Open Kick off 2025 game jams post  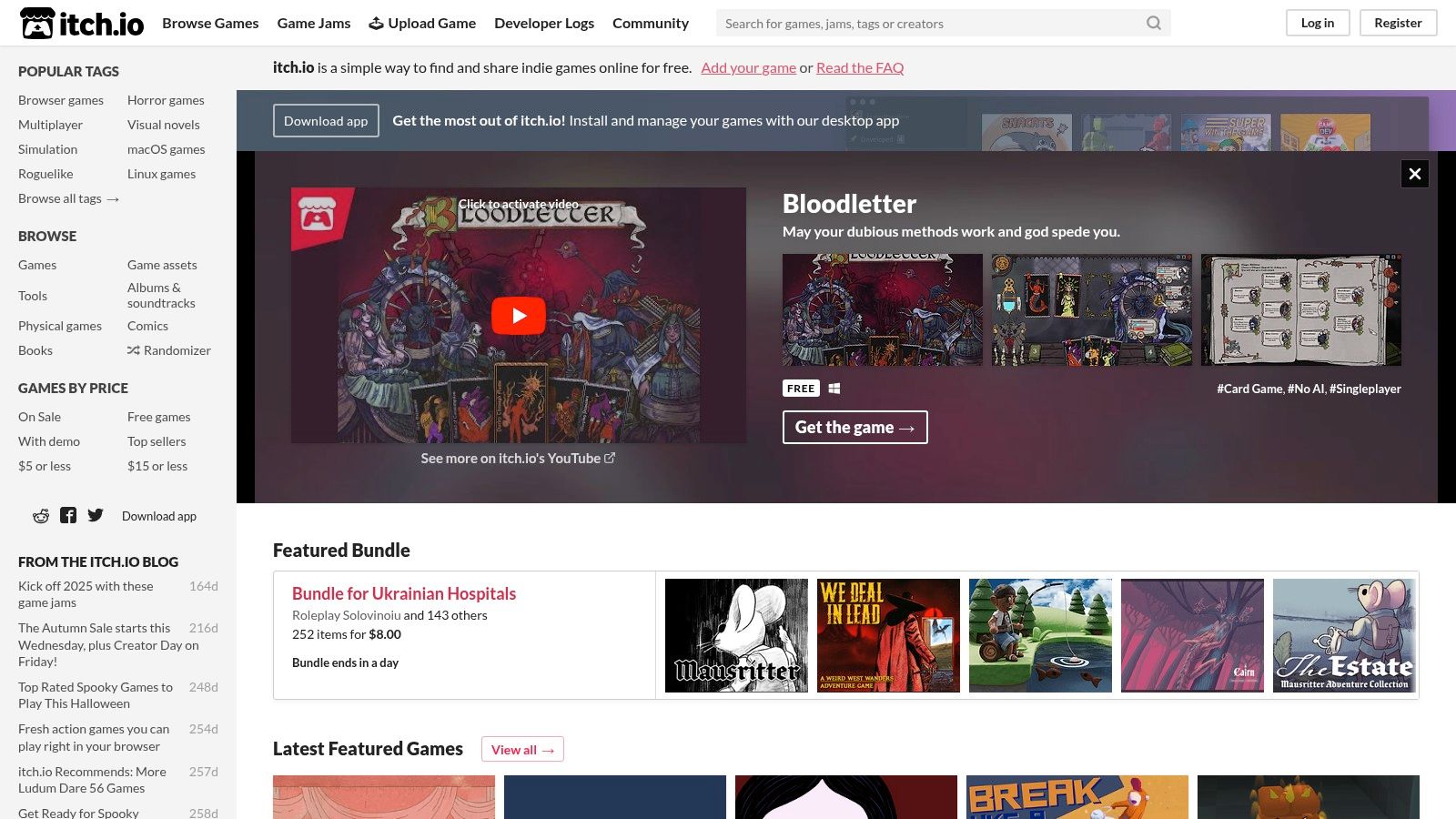tap(86, 594)
